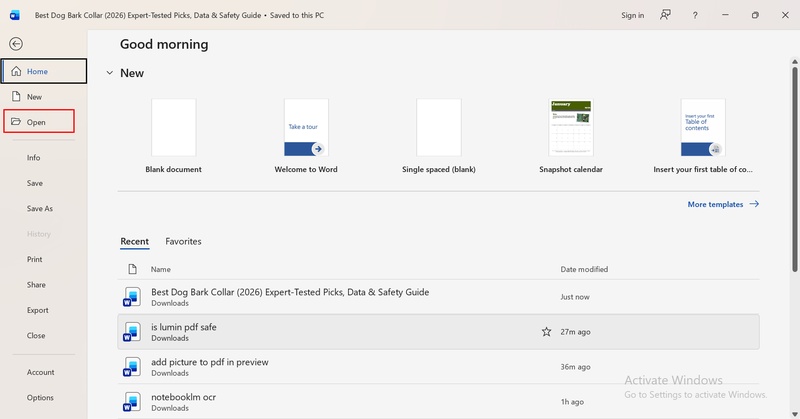The width and height of the screenshot is (800, 419).
Task: Open 'add picture to pdf in preview' document
Action: [438, 367]
